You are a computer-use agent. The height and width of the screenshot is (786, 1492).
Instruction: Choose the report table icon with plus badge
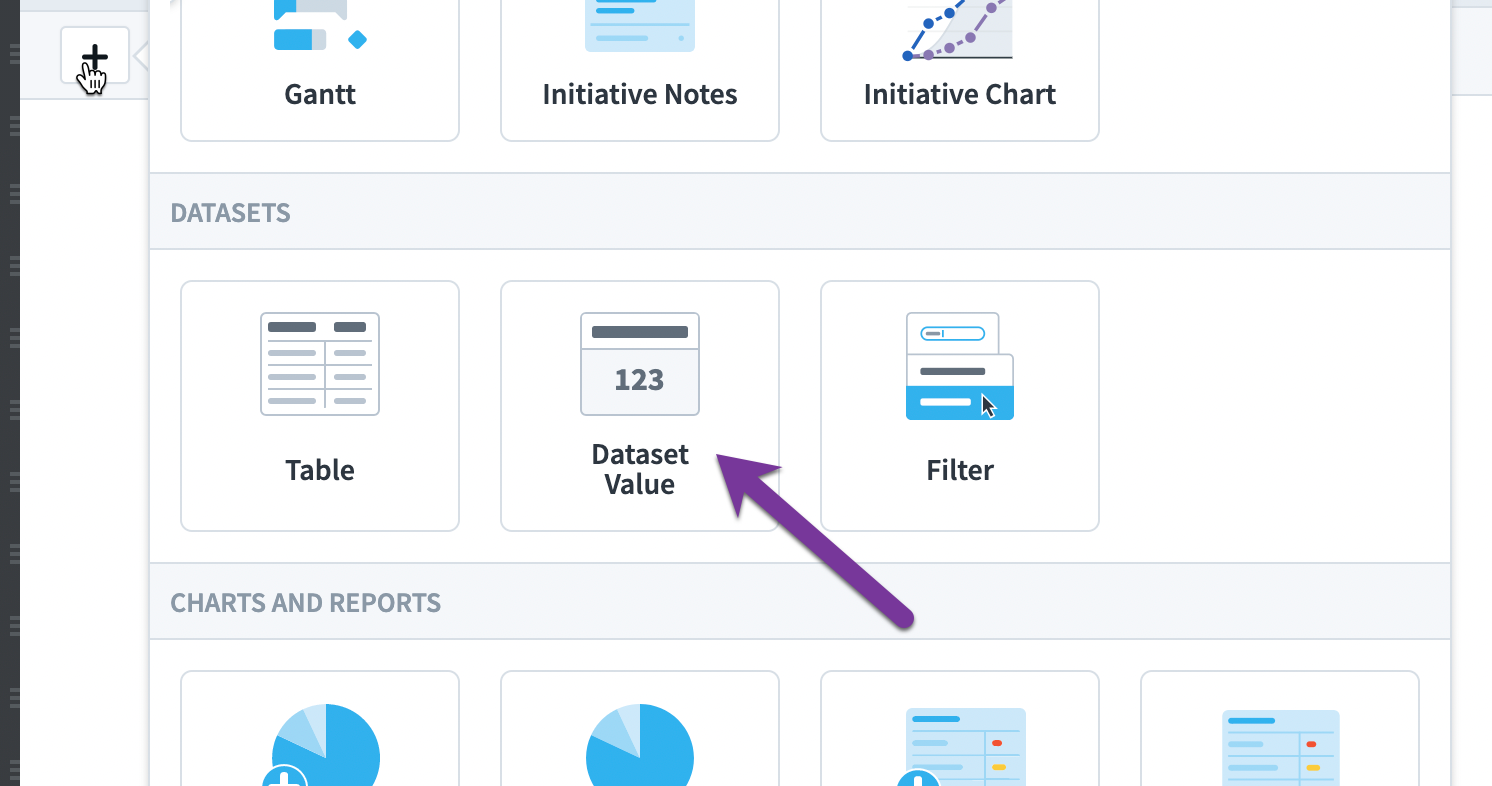[962, 747]
